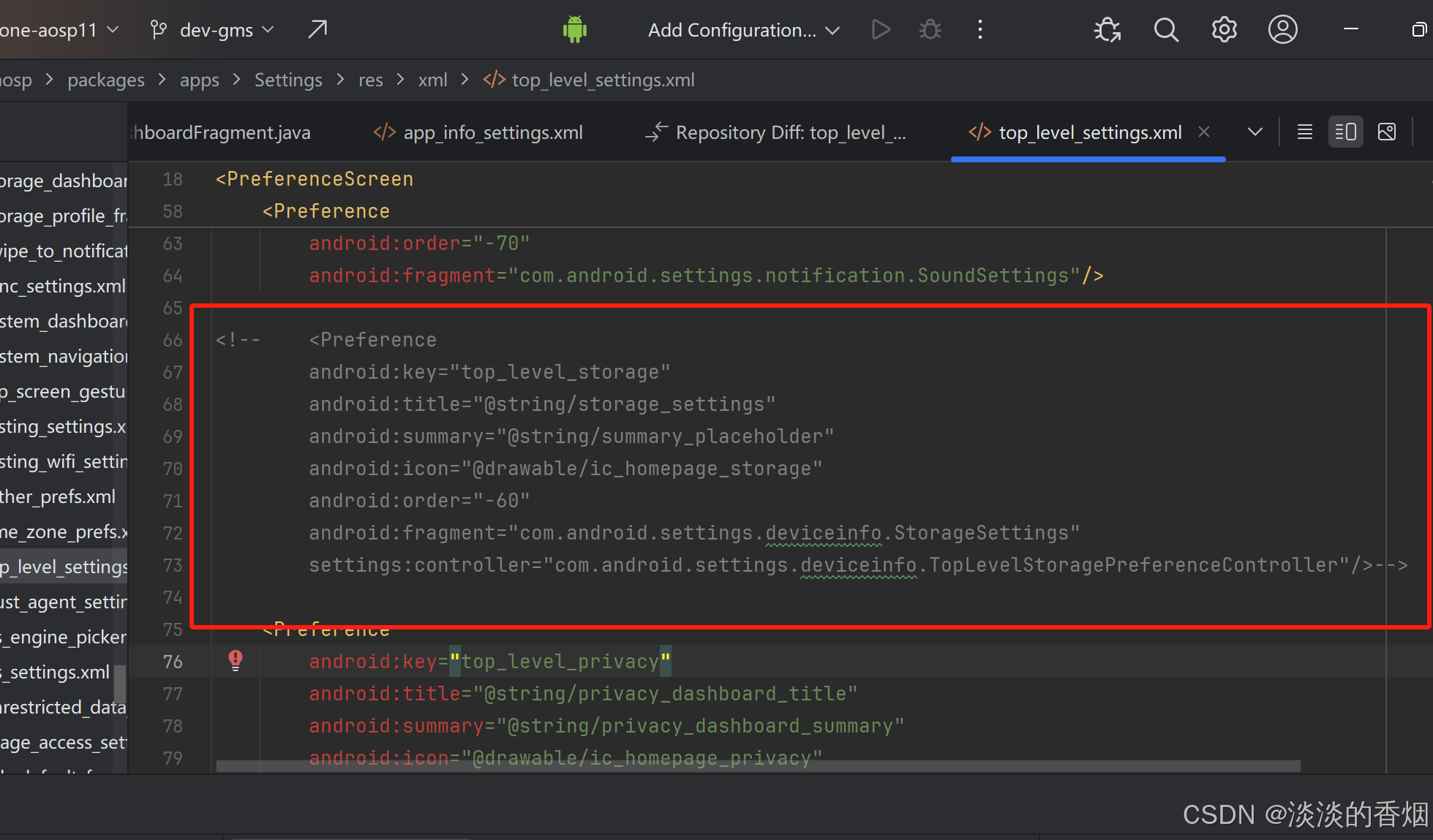
Task: Switch to design-only view mode
Action: point(1386,132)
